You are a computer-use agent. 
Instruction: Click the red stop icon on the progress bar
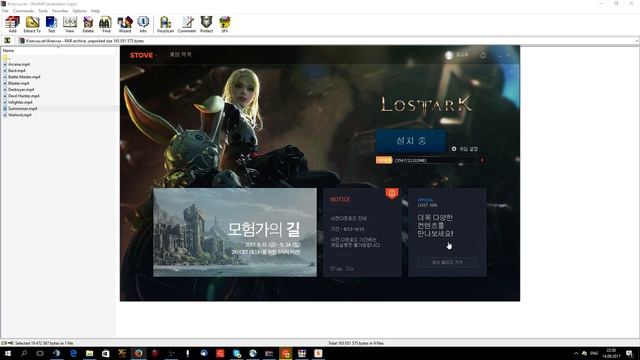482,160
